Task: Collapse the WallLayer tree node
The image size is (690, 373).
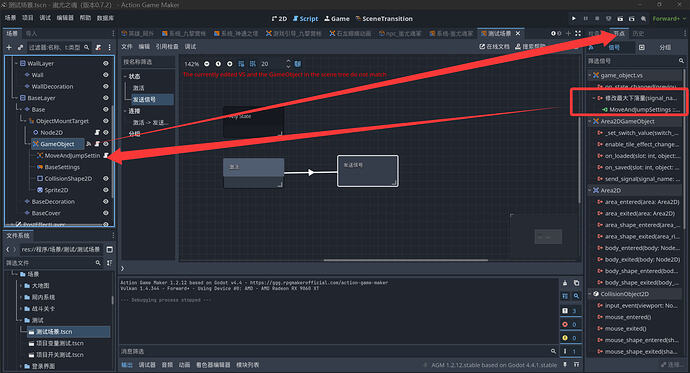Action: point(16,63)
